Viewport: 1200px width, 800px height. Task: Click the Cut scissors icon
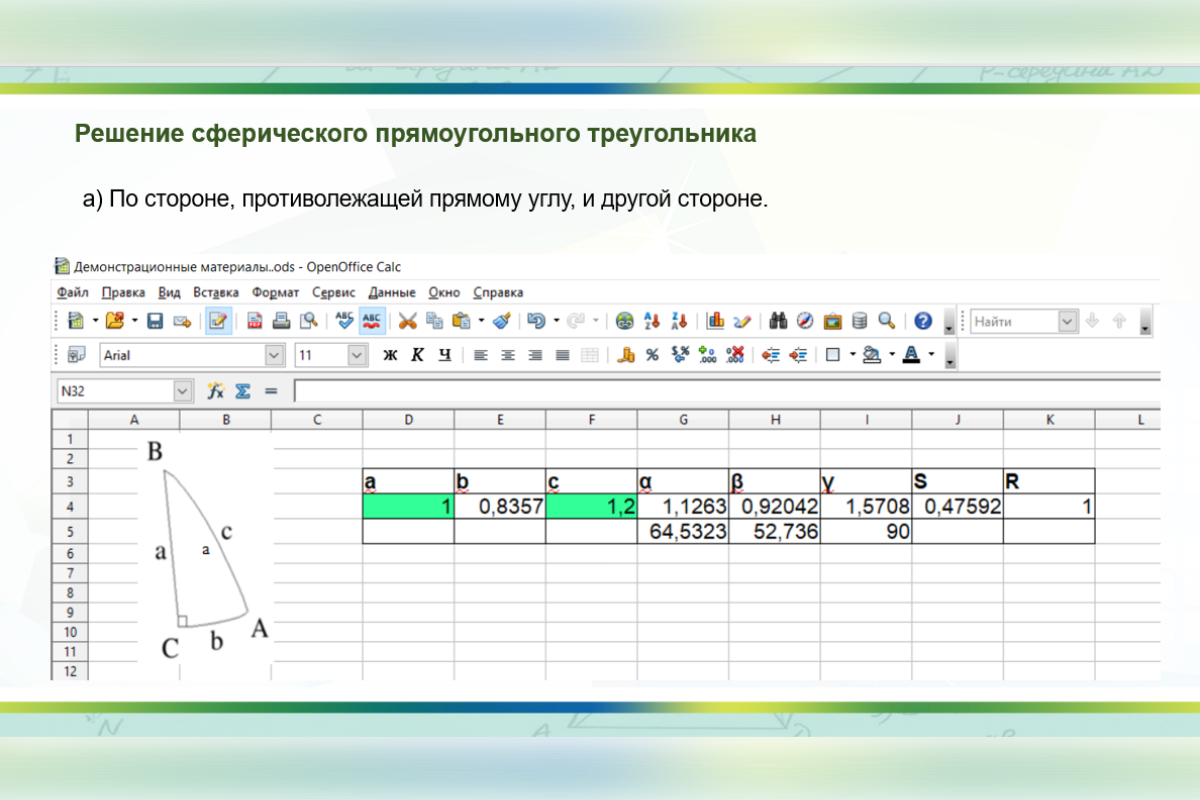click(x=407, y=321)
